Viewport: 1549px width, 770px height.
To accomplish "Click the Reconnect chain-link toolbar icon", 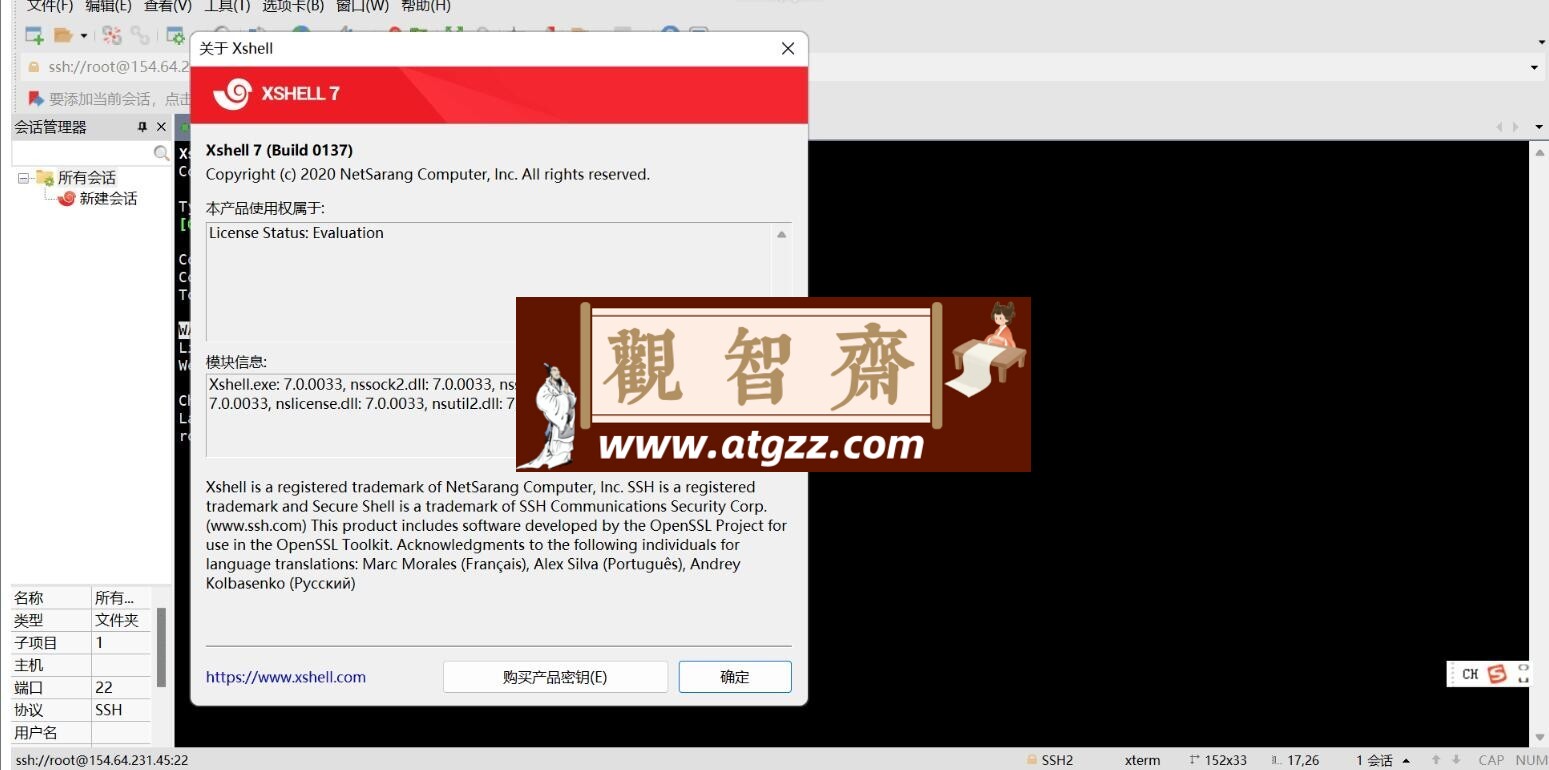I will click(140, 36).
